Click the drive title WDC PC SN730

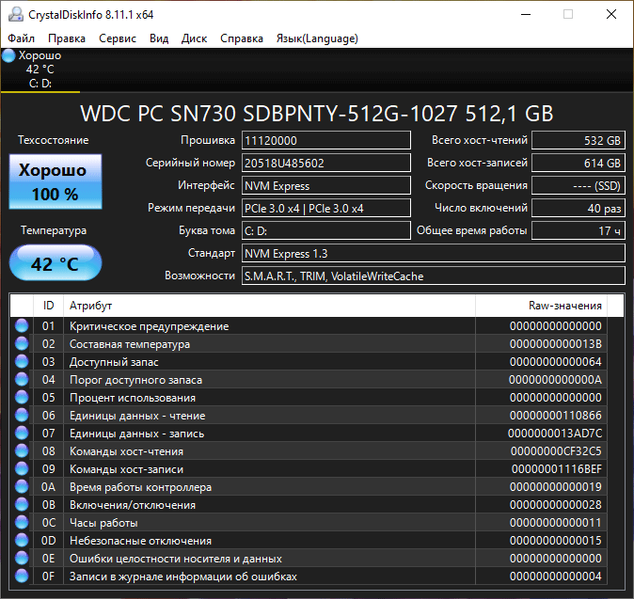tap(317, 113)
